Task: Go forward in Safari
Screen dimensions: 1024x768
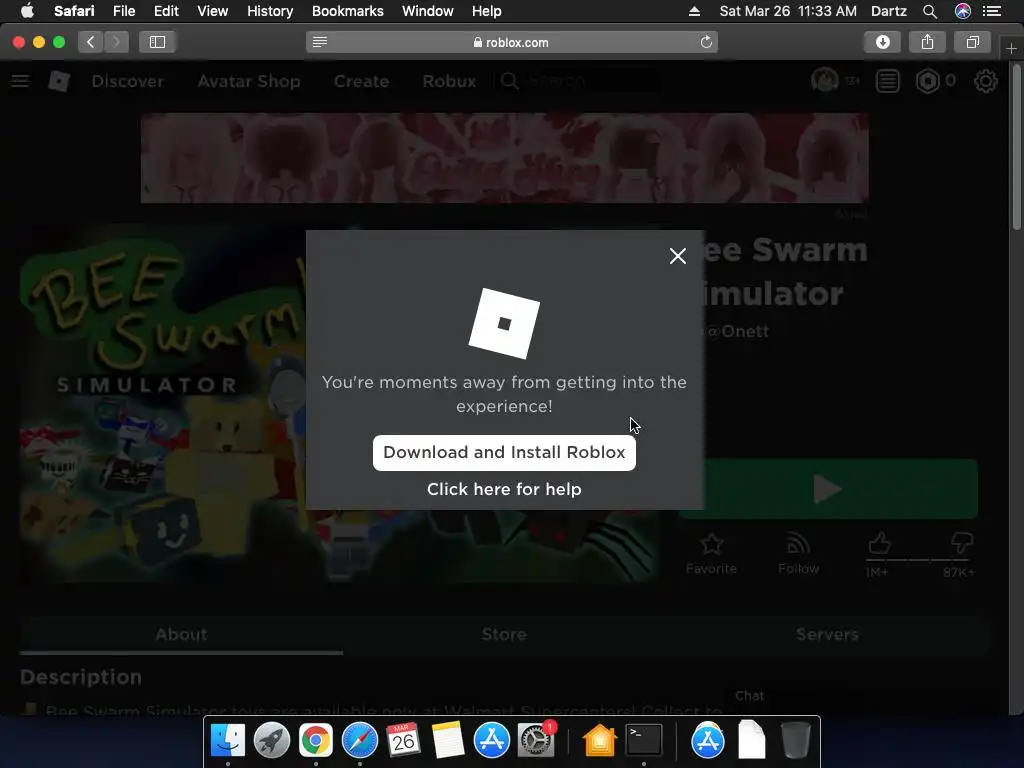Action: 116,42
